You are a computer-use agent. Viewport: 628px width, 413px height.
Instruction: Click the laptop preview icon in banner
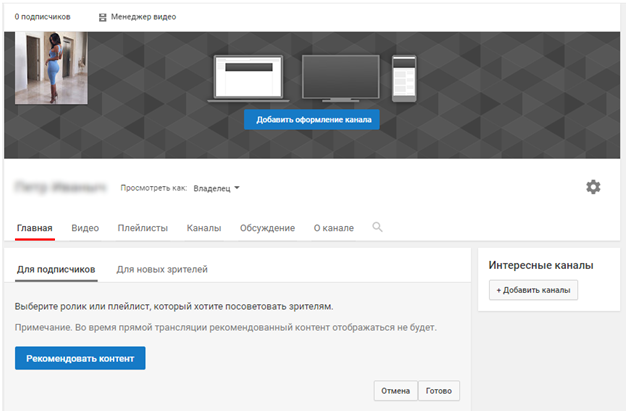point(248,78)
